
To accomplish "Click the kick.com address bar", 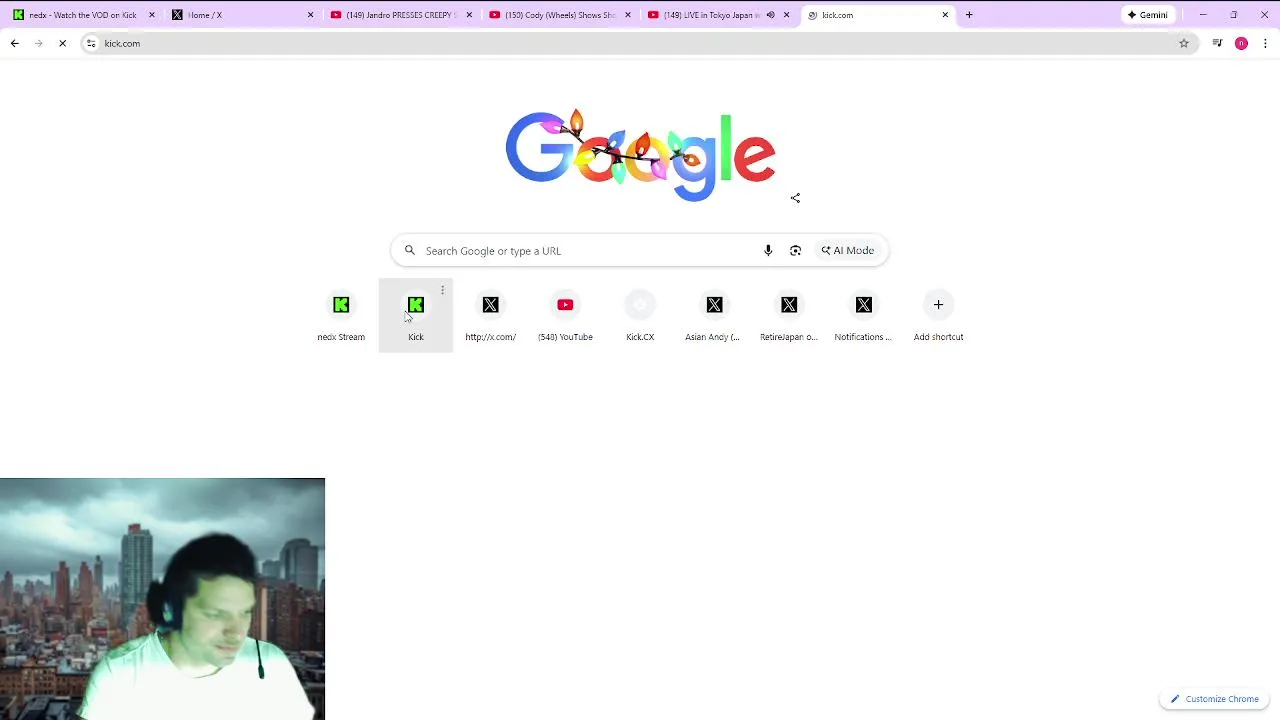I will (x=638, y=43).
